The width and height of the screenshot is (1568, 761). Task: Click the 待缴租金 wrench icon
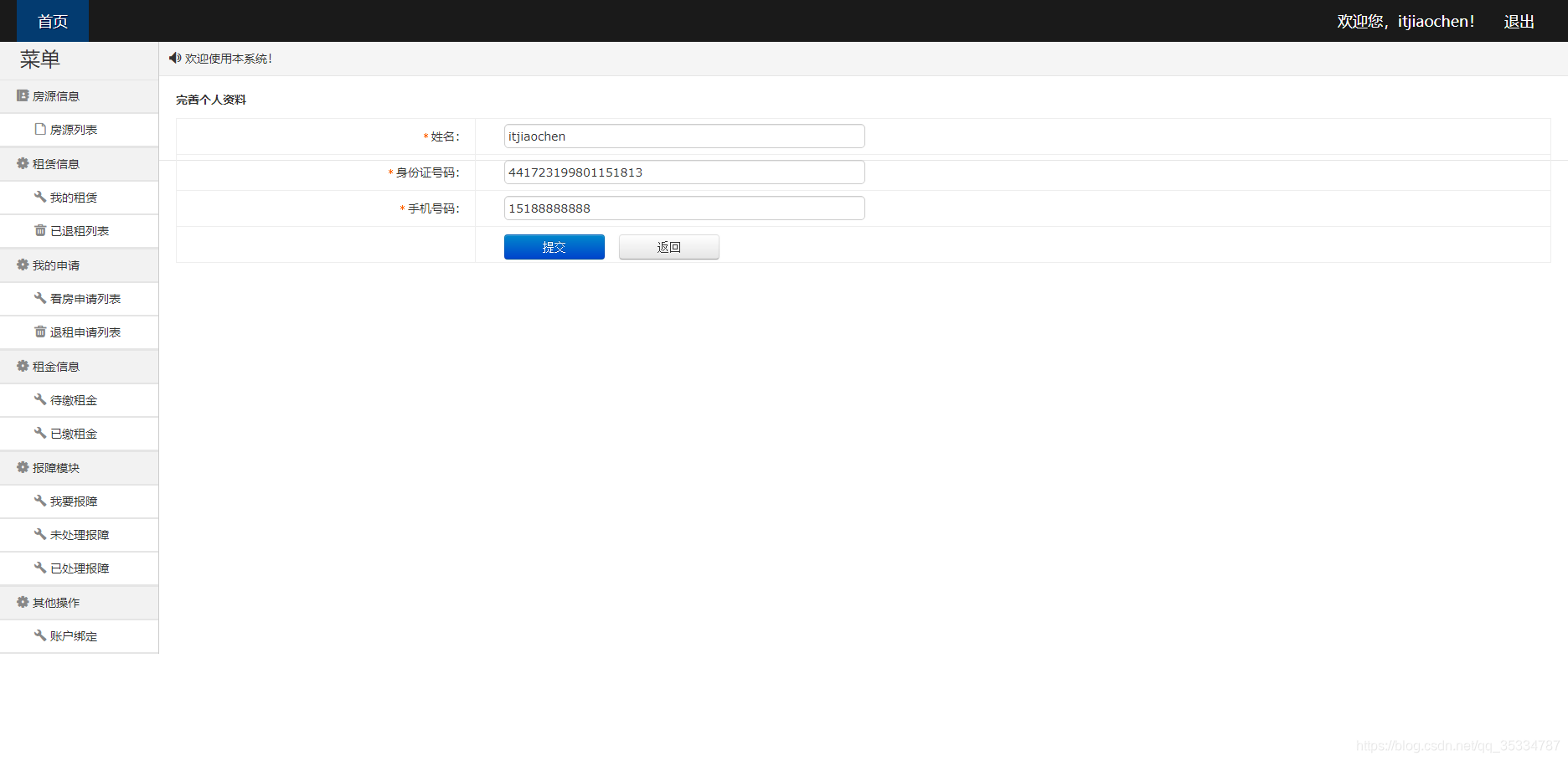40,399
